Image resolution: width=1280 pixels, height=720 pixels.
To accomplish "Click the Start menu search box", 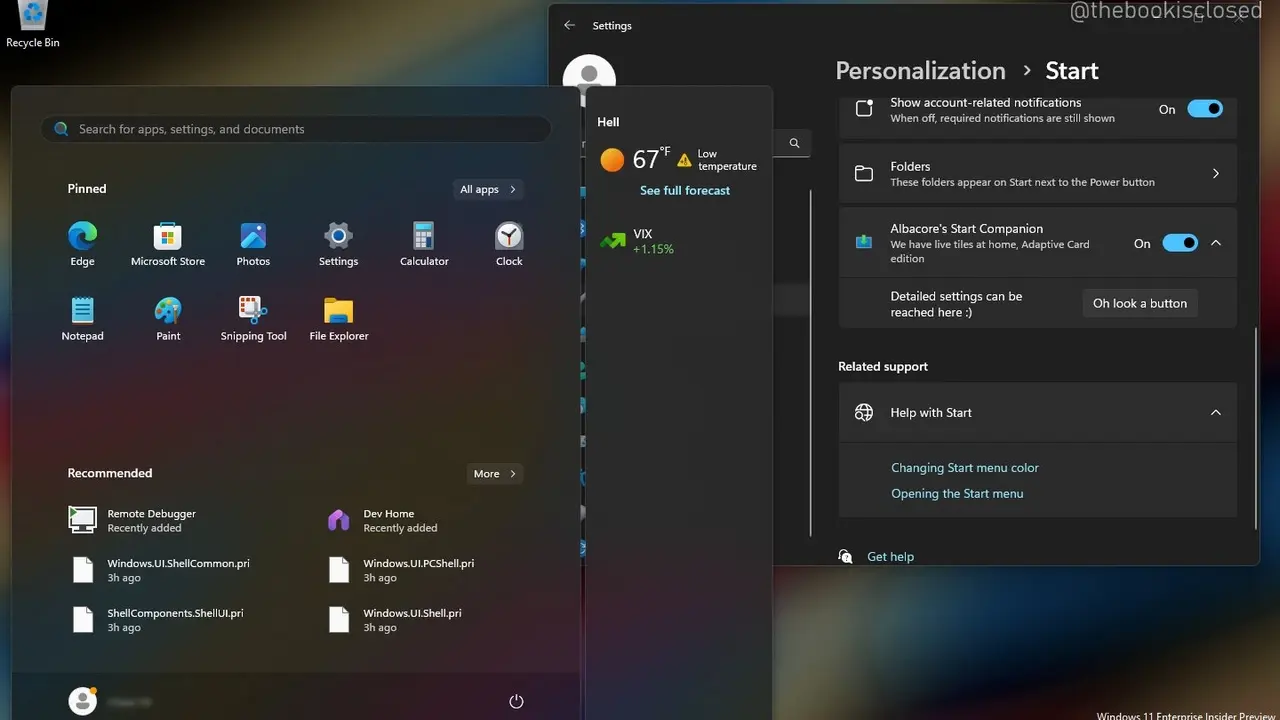I will [296, 129].
